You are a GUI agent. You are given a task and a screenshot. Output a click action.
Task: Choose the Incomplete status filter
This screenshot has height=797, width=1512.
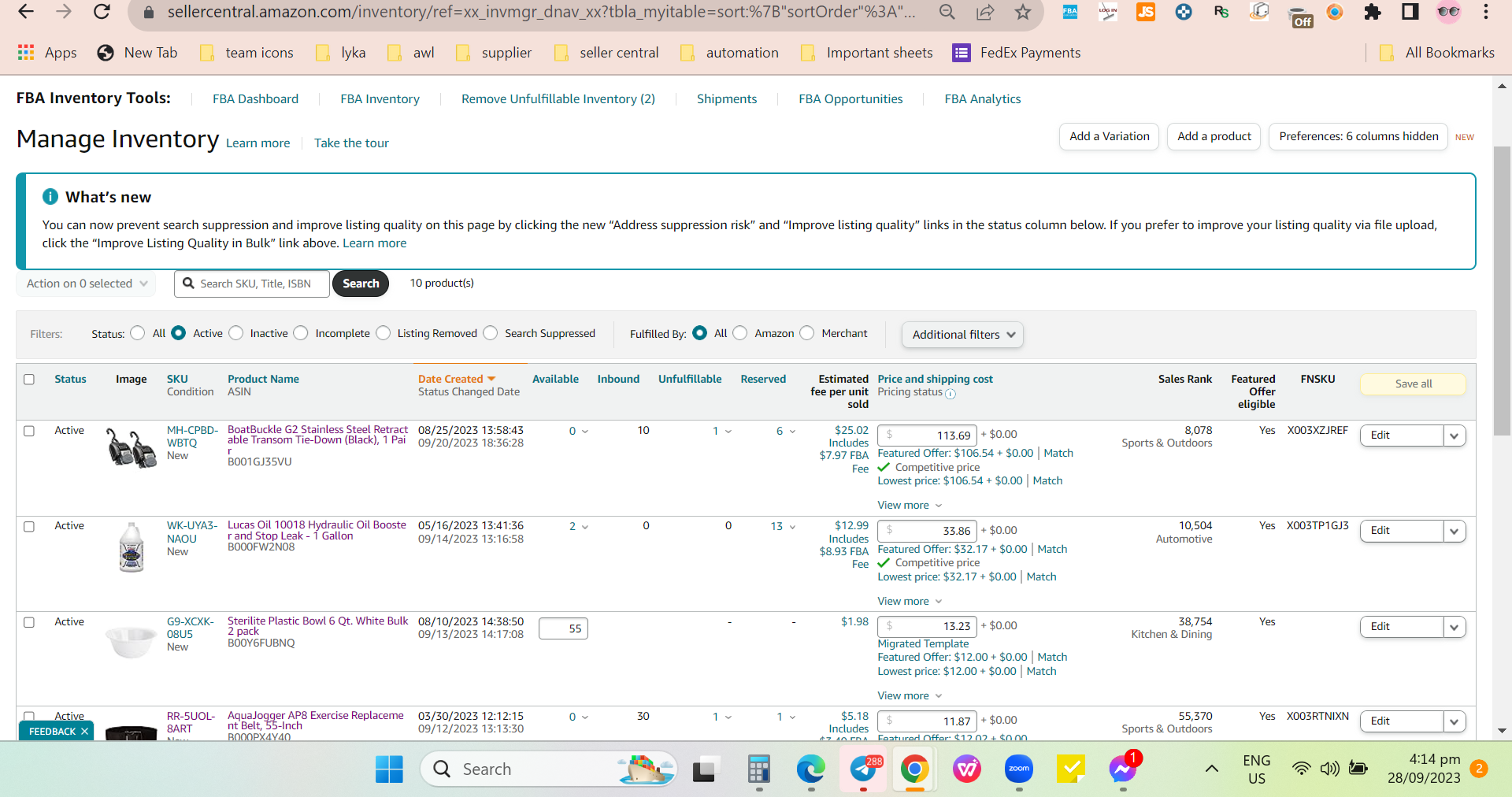301,333
